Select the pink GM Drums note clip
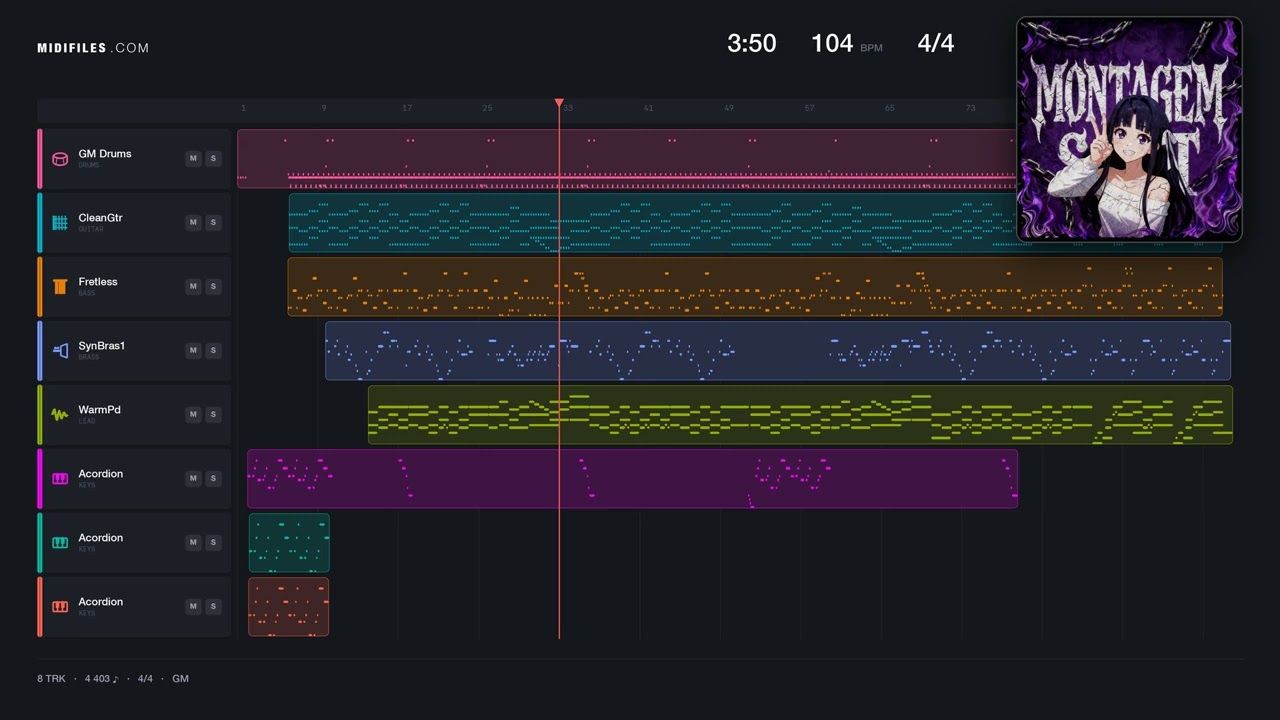1280x720 pixels. point(627,158)
